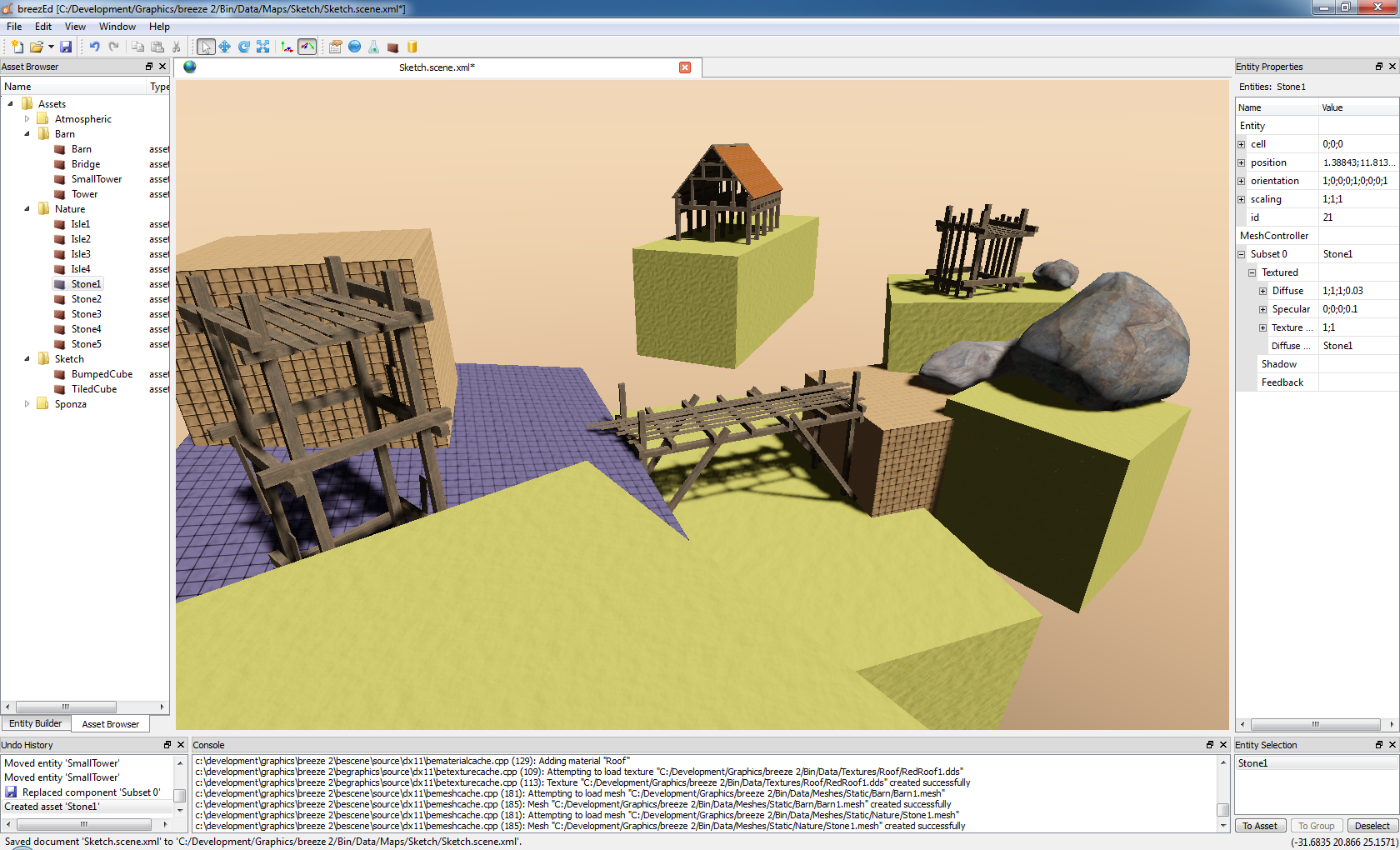Select the Rotate tool icon
Viewport: 1400px width, 850px height.
(244, 47)
